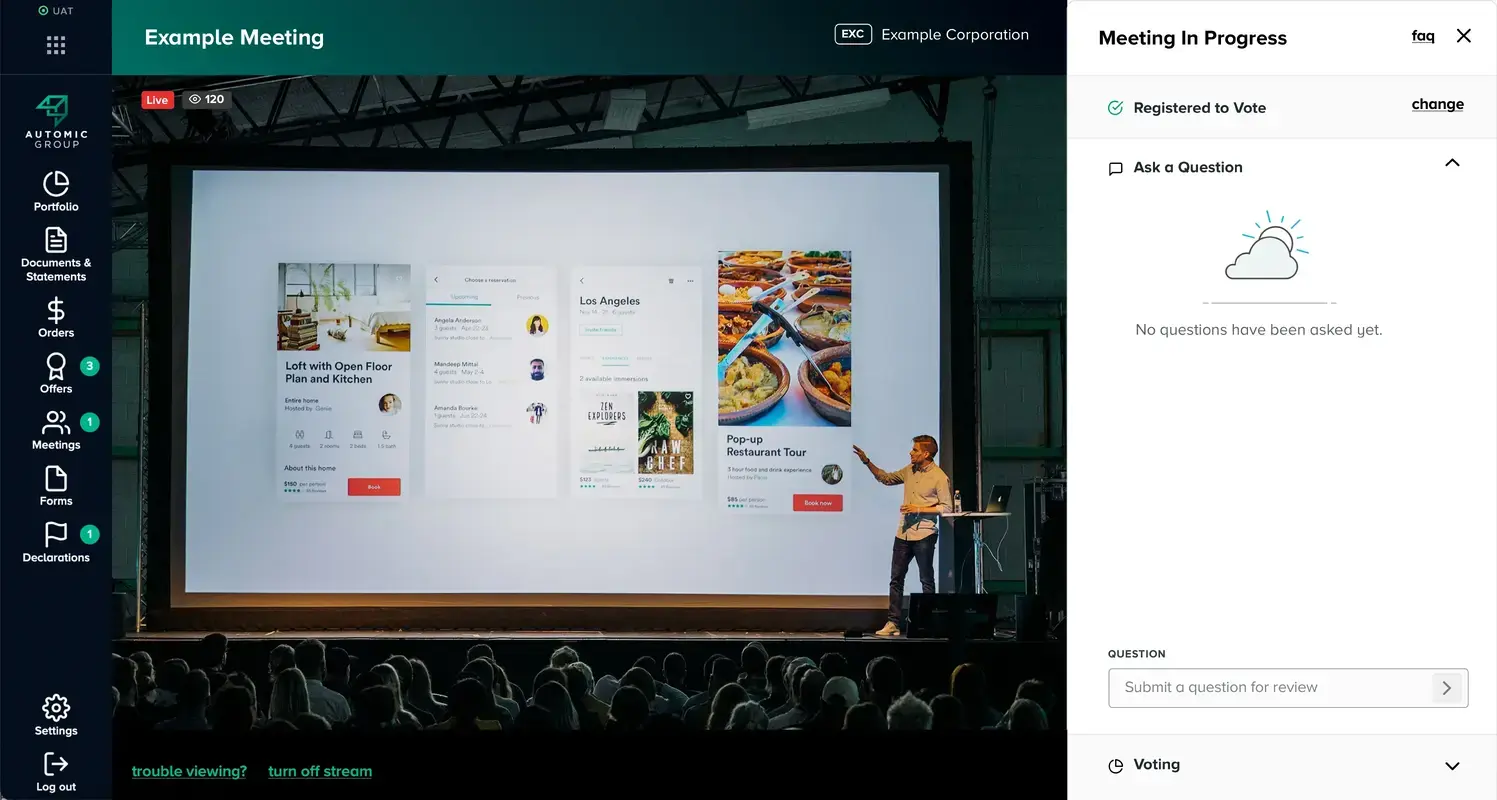Screen dimensions: 1497x800
Task: Collapse the Ask a Question section
Action: click(x=1452, y=163)
